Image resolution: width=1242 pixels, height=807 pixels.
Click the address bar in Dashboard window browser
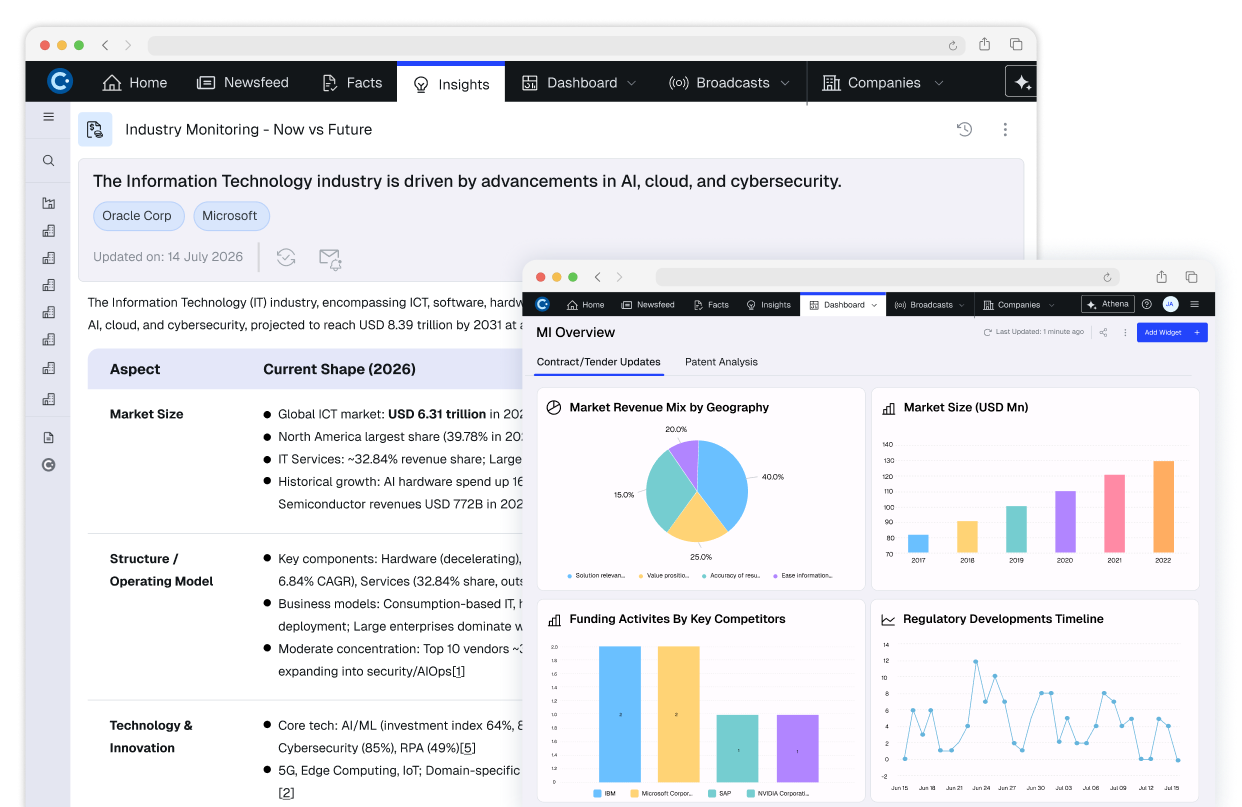pyautogui.click(x=887, y=277)
